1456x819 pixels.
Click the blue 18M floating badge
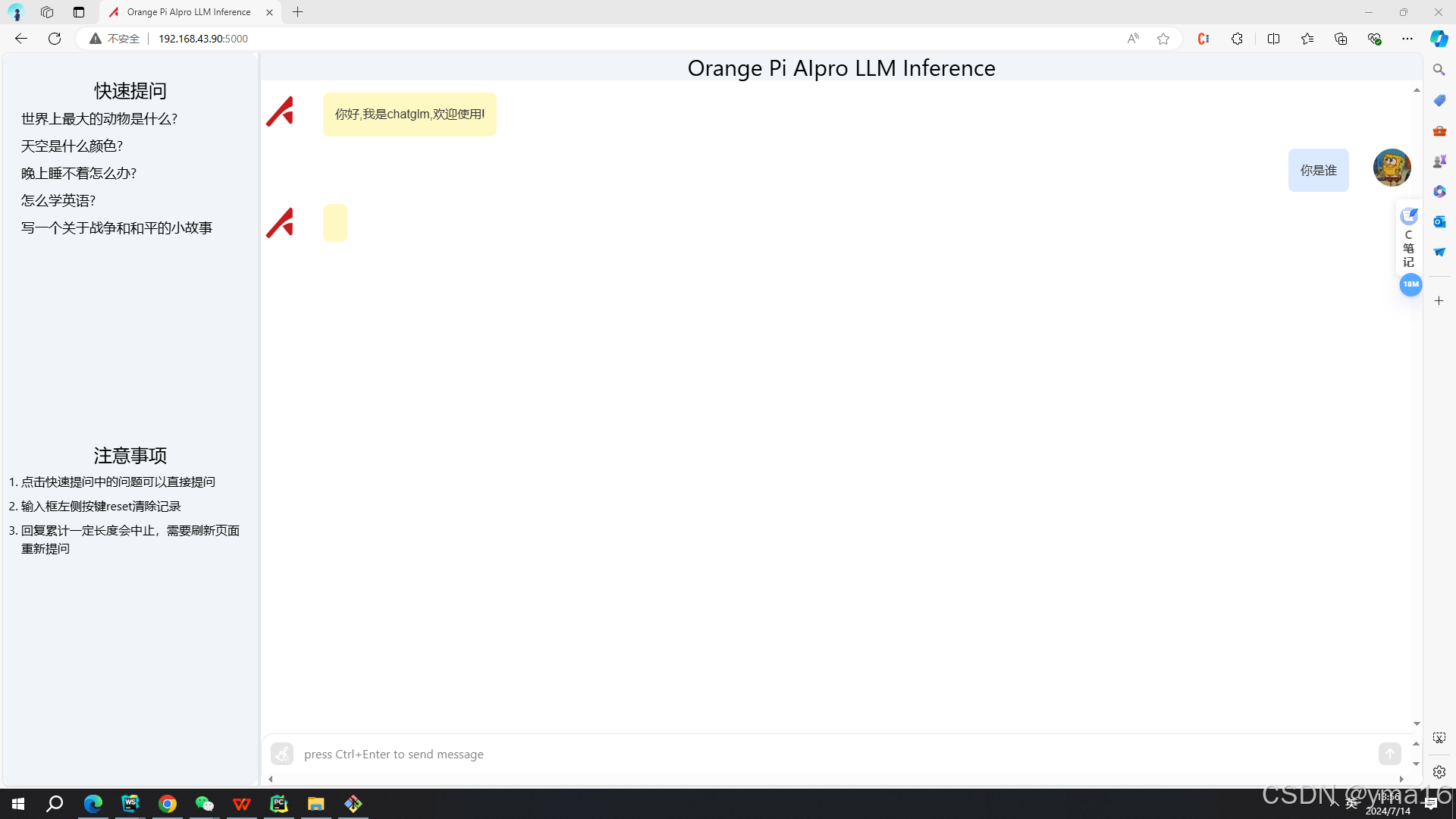click(x=1410, y=284)
